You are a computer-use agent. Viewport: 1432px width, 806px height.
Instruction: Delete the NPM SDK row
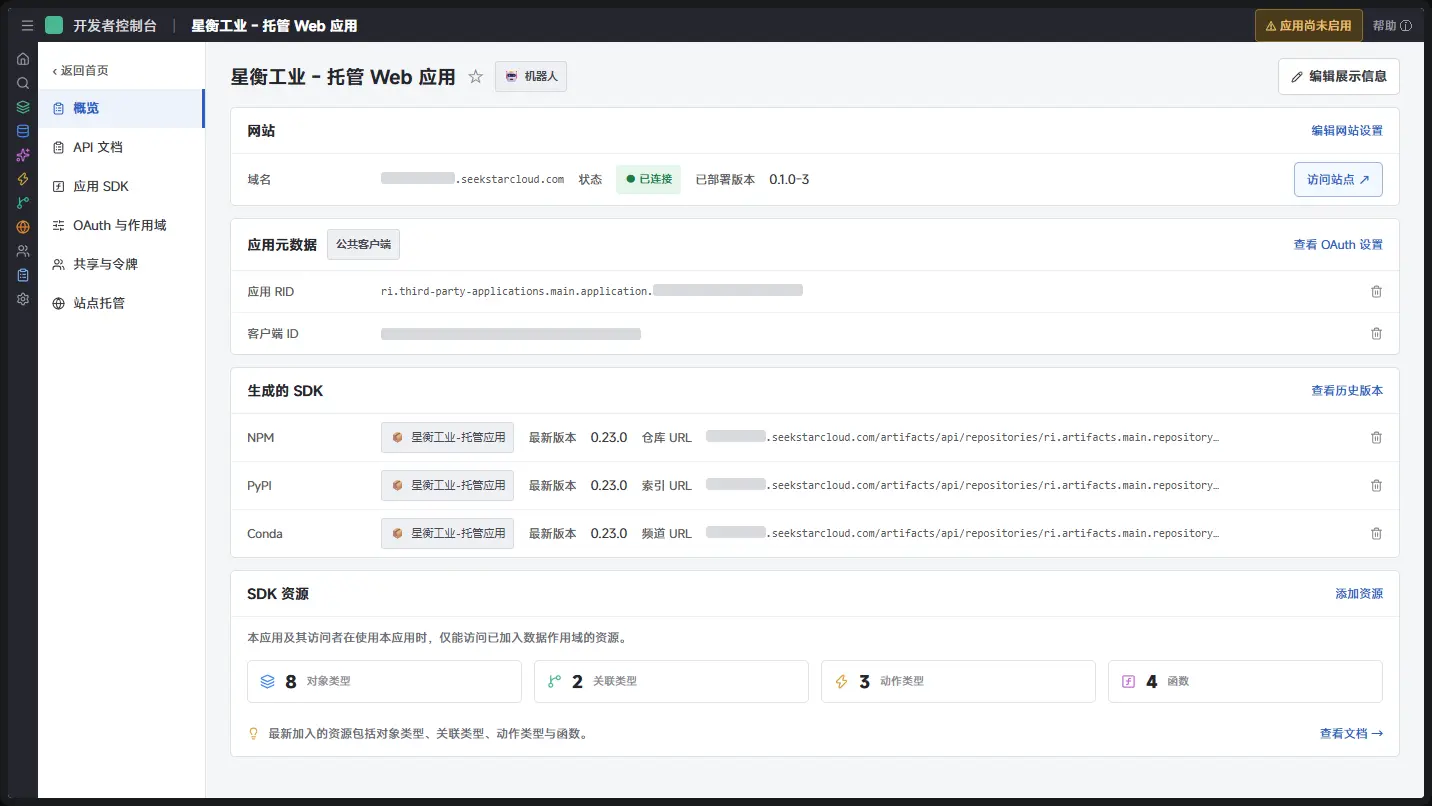tap(1376, 437)
